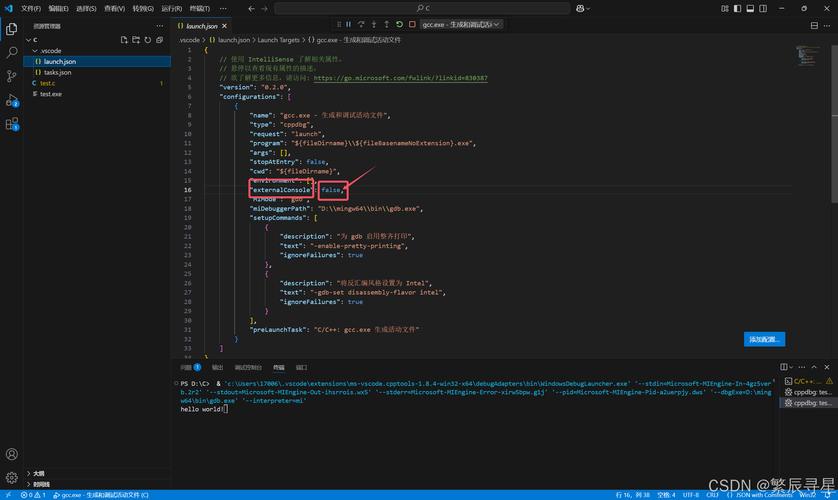Image resolution: width=838 pixels, height=500 pixels.
Task: Open the Accounts menu icon
Action: [x=11, y=454]
